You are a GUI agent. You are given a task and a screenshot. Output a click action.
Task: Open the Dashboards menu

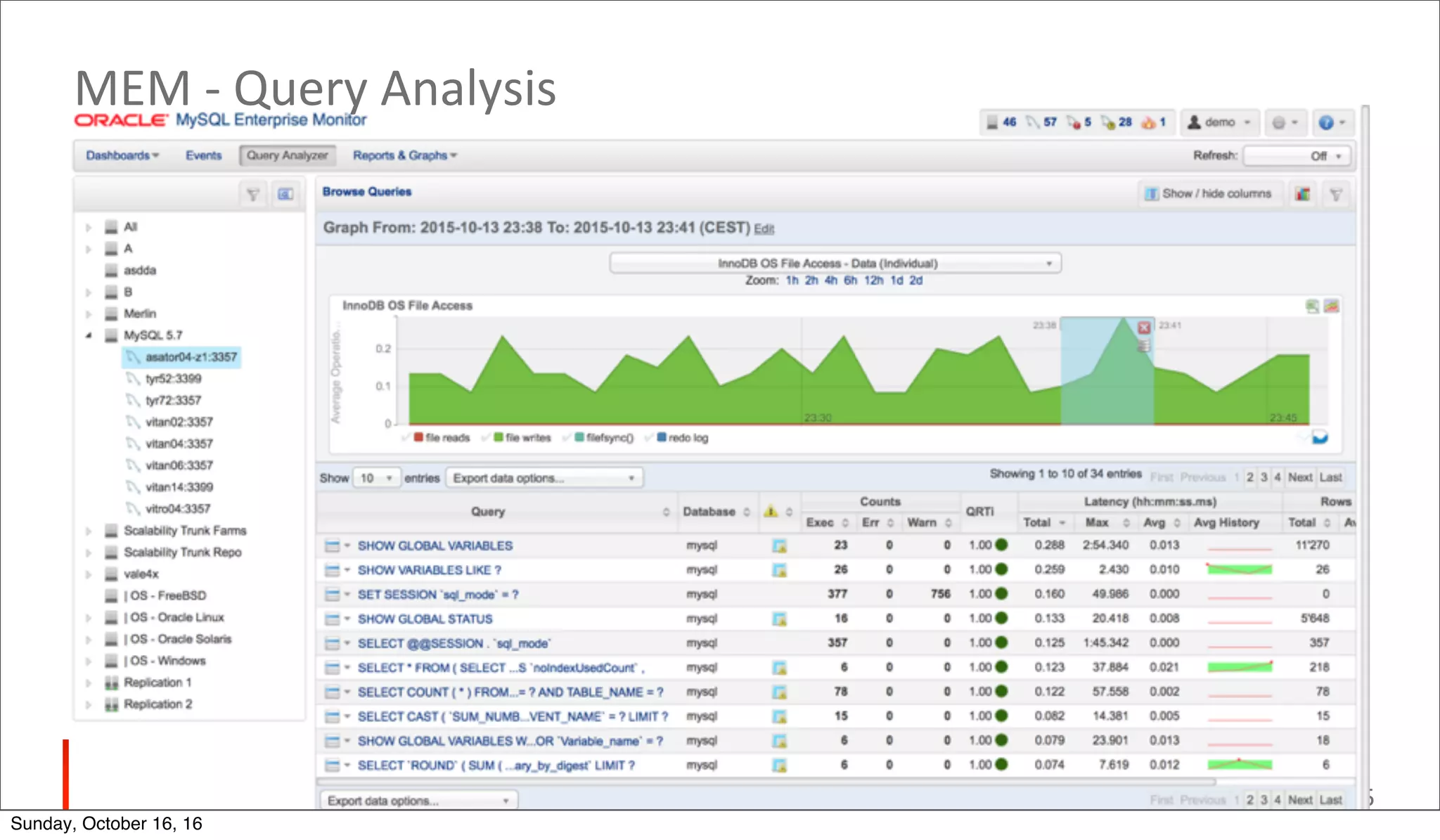122,155
